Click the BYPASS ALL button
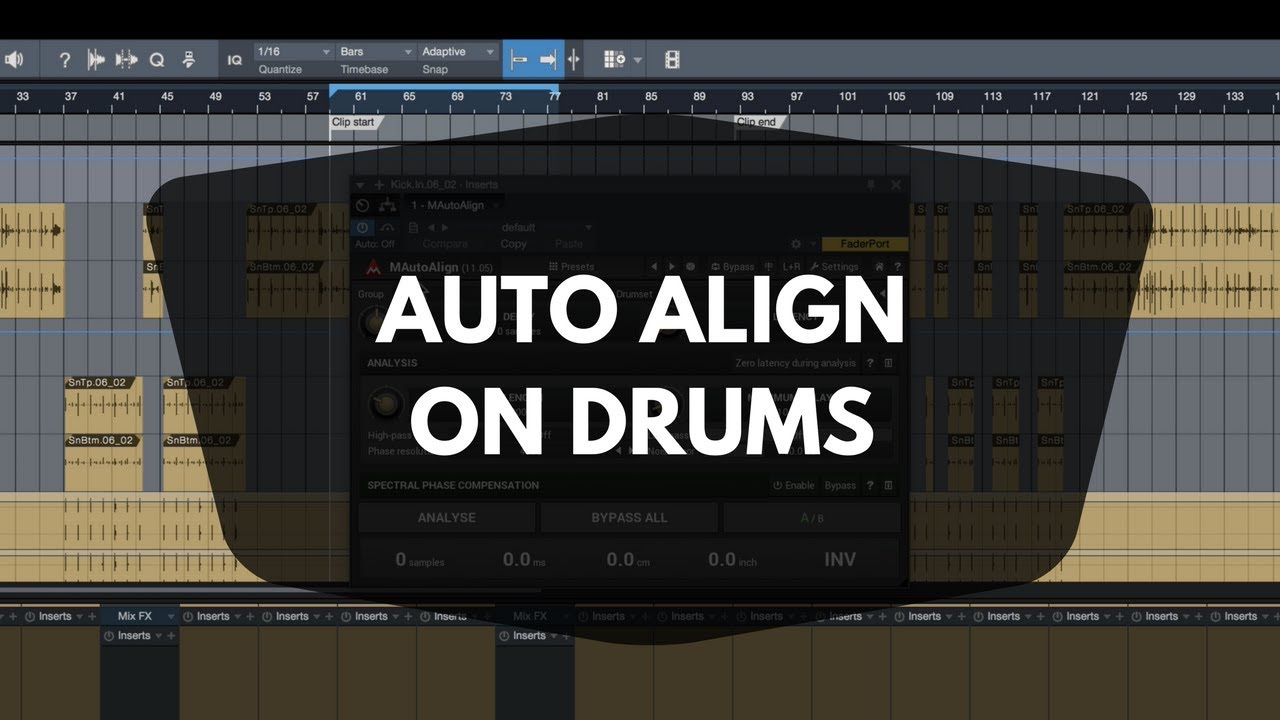 click(629, 517)
